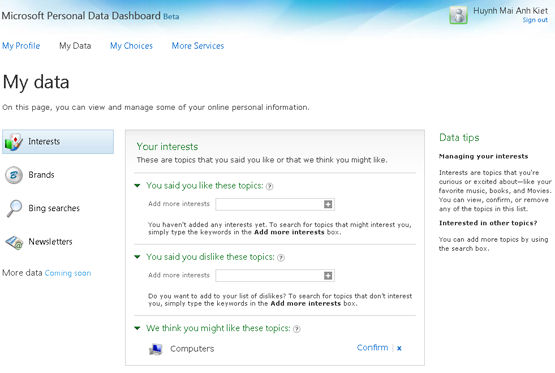Open help icon beside liked topics heading
Viewport: 555px width, 373px height.
click(x=269, y=186)
